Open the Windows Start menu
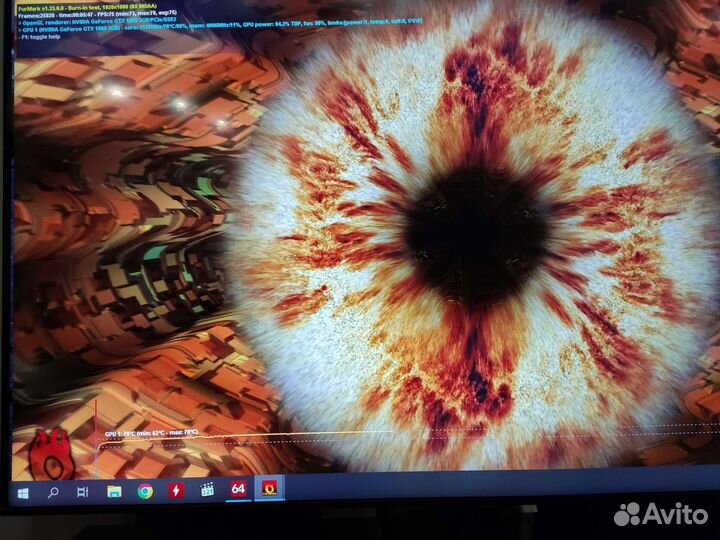720x540 pixels. pos(22,492)
